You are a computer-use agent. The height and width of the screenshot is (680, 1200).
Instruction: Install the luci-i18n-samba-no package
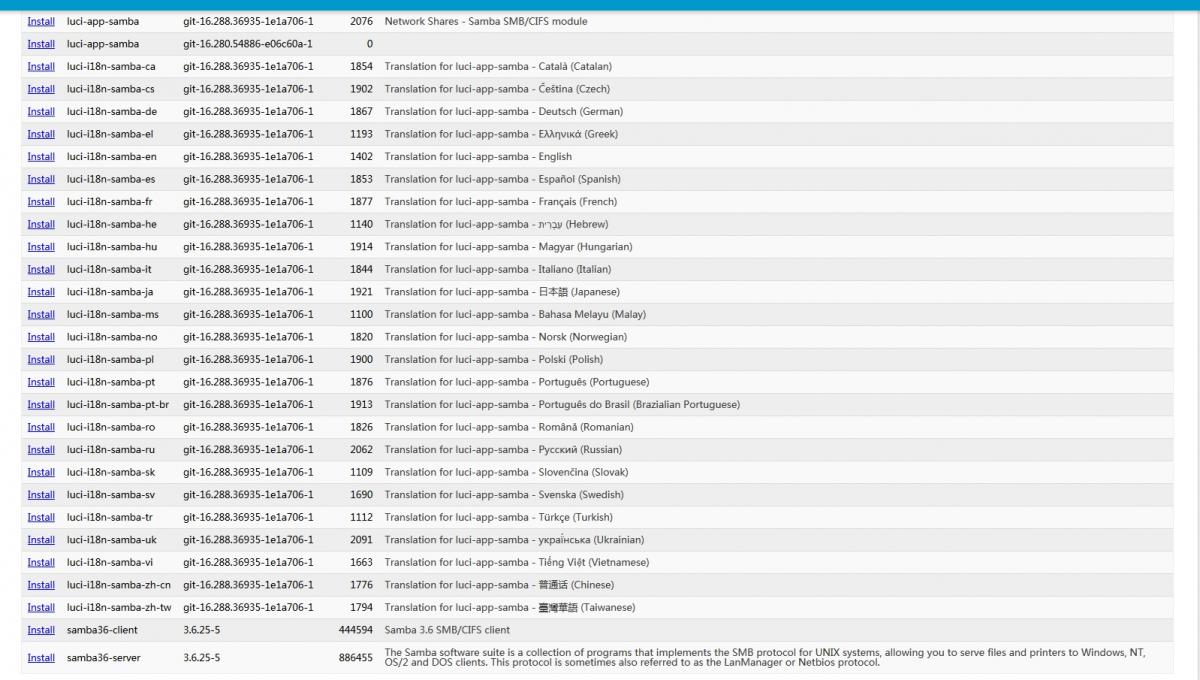coord(41,337)
